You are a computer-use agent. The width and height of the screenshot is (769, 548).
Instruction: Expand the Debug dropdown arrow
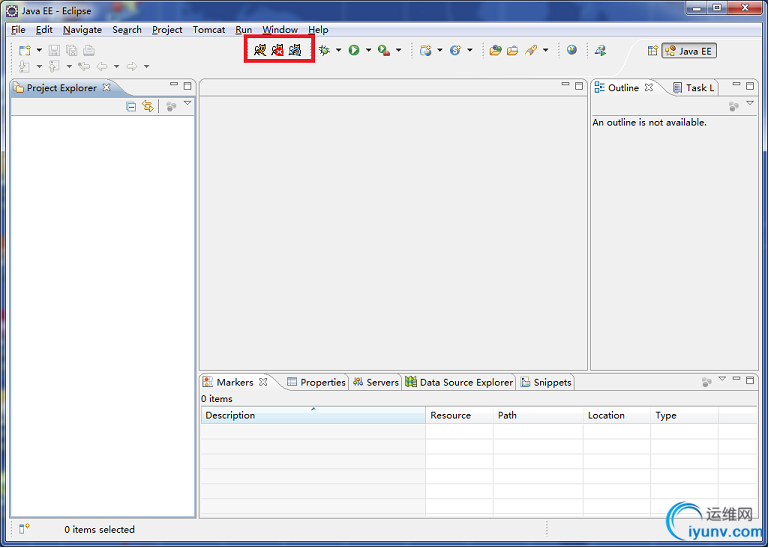pyautogui.click(x=338, y=50)
